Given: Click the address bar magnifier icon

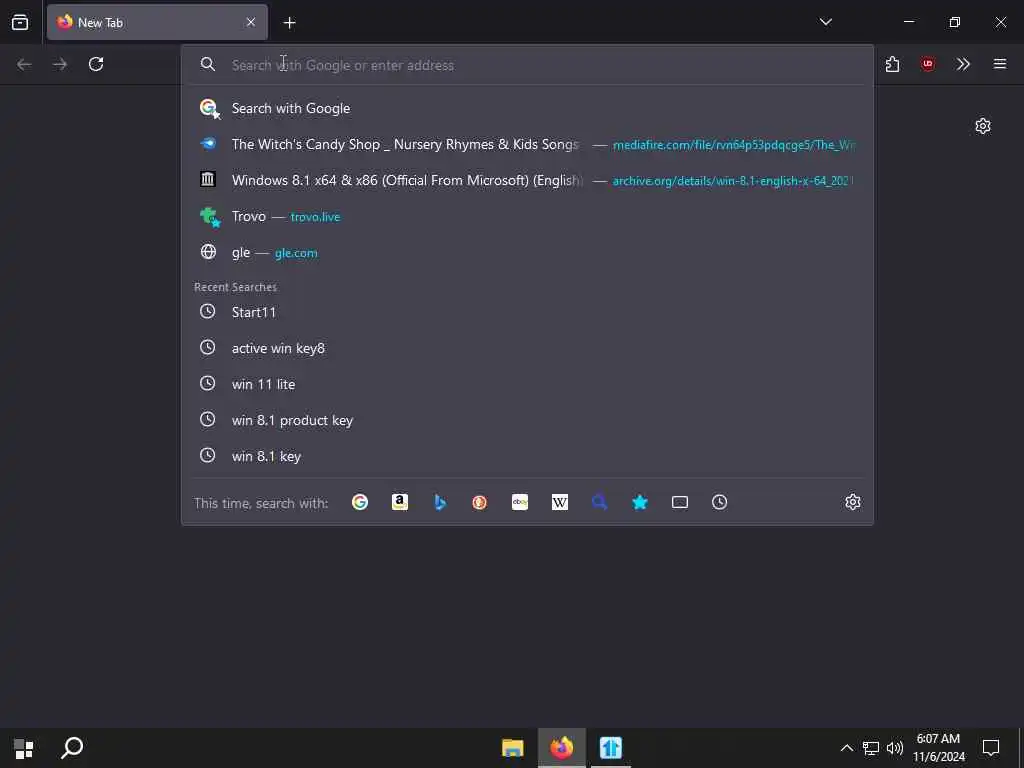Looking at the screenshot, I should [x=208, y=64].
